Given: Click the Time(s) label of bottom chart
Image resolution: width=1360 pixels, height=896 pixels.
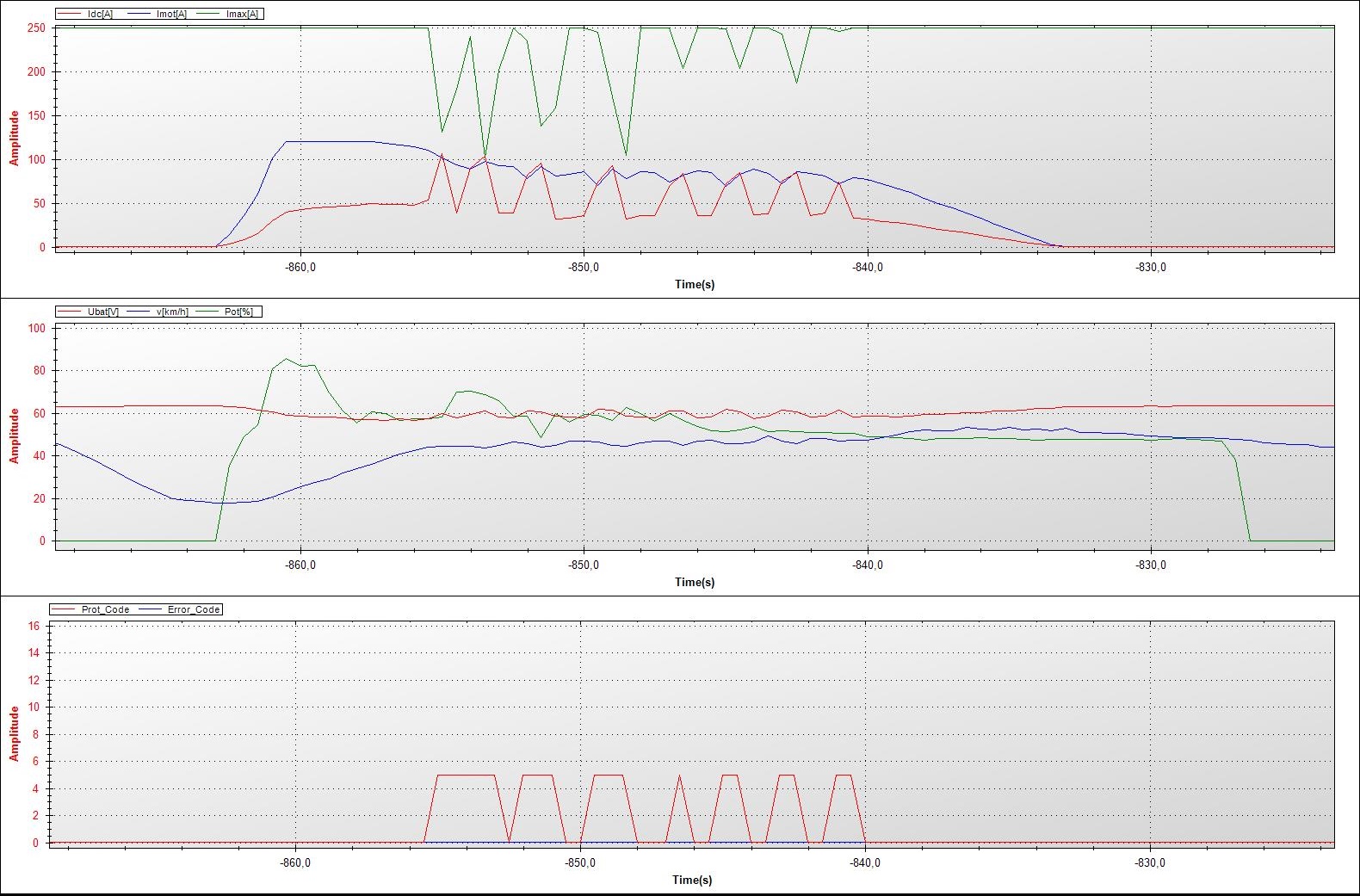Looking at the screenshot, I should pos(692,880).
